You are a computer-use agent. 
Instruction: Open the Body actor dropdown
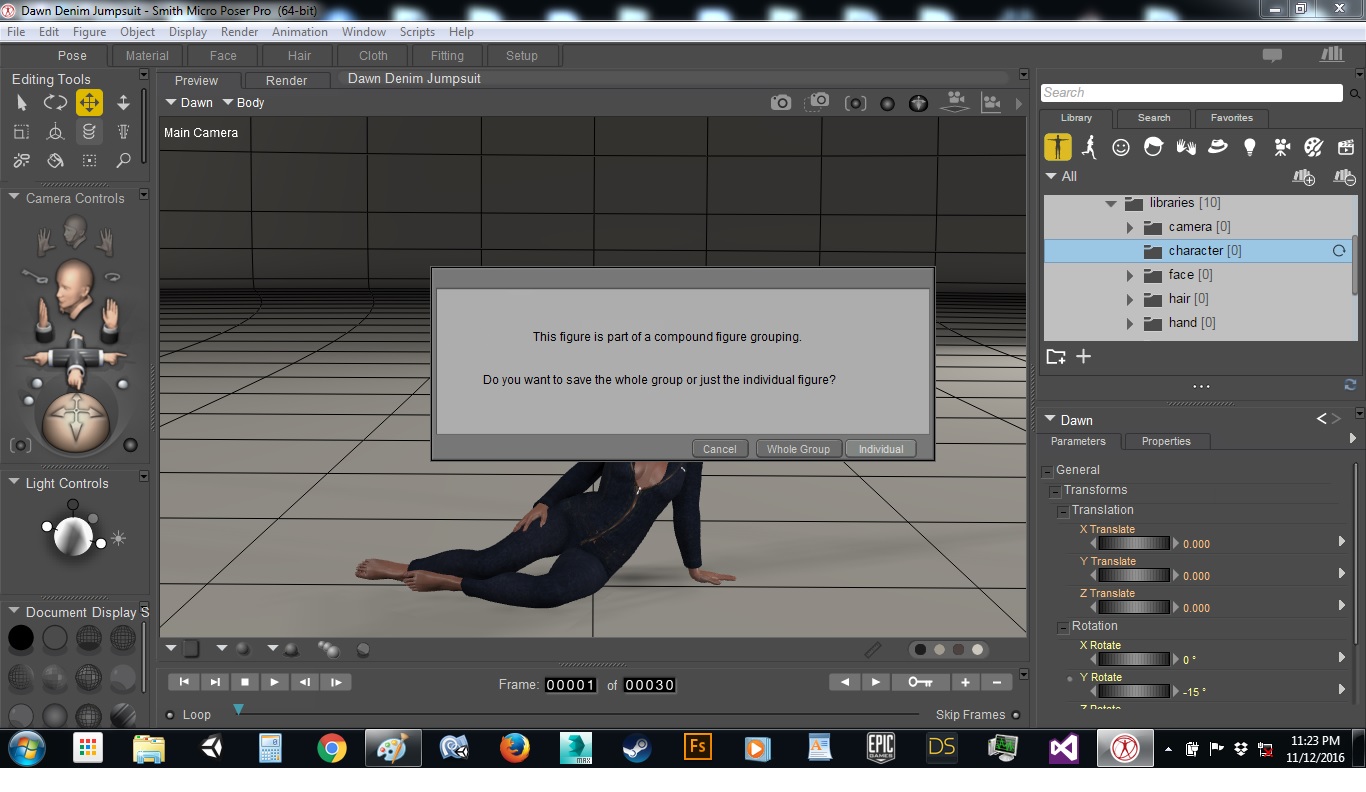(x=243, y=103)
